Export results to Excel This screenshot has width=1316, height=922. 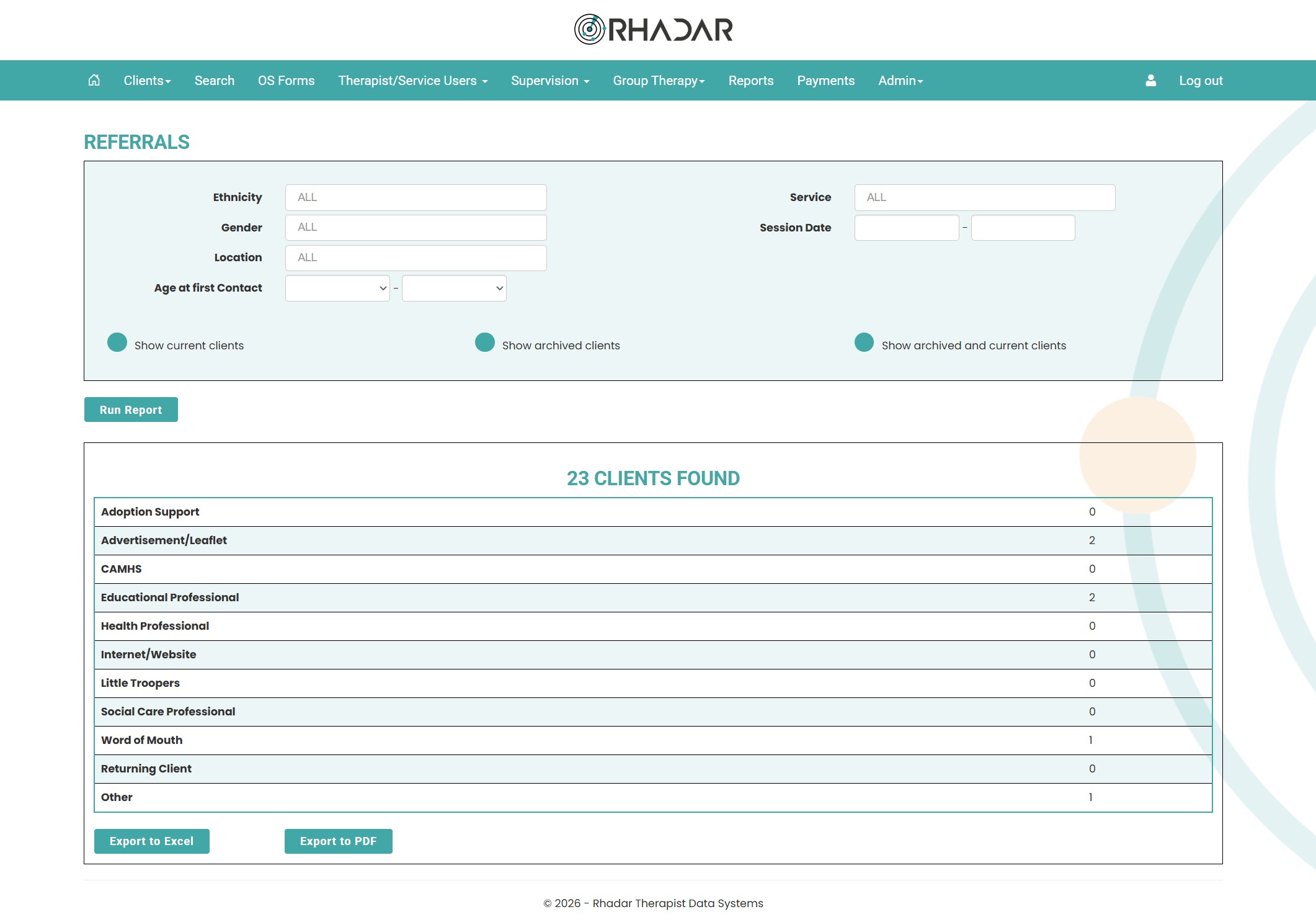coord(152,841)
